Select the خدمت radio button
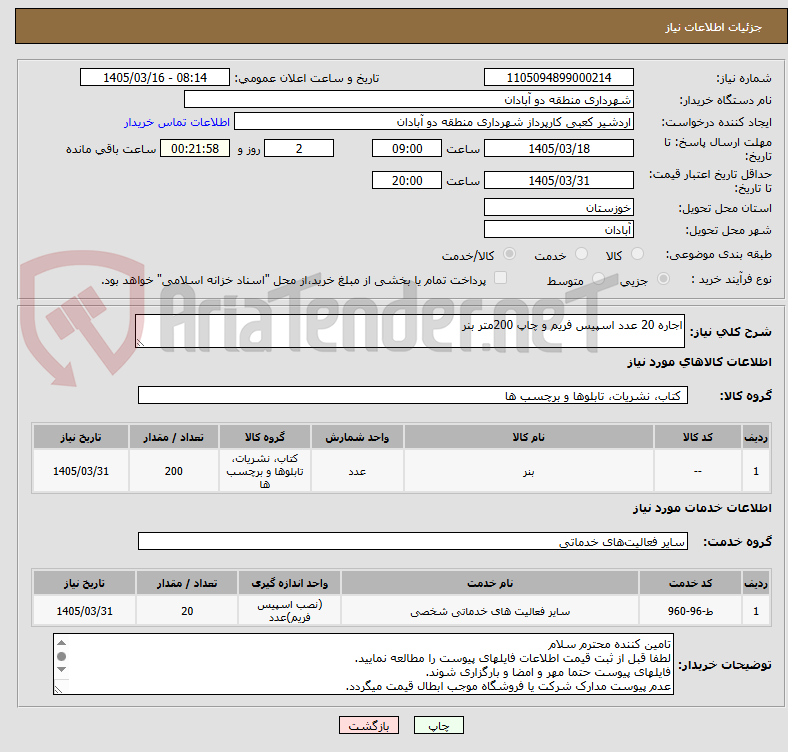 point(581,254)
